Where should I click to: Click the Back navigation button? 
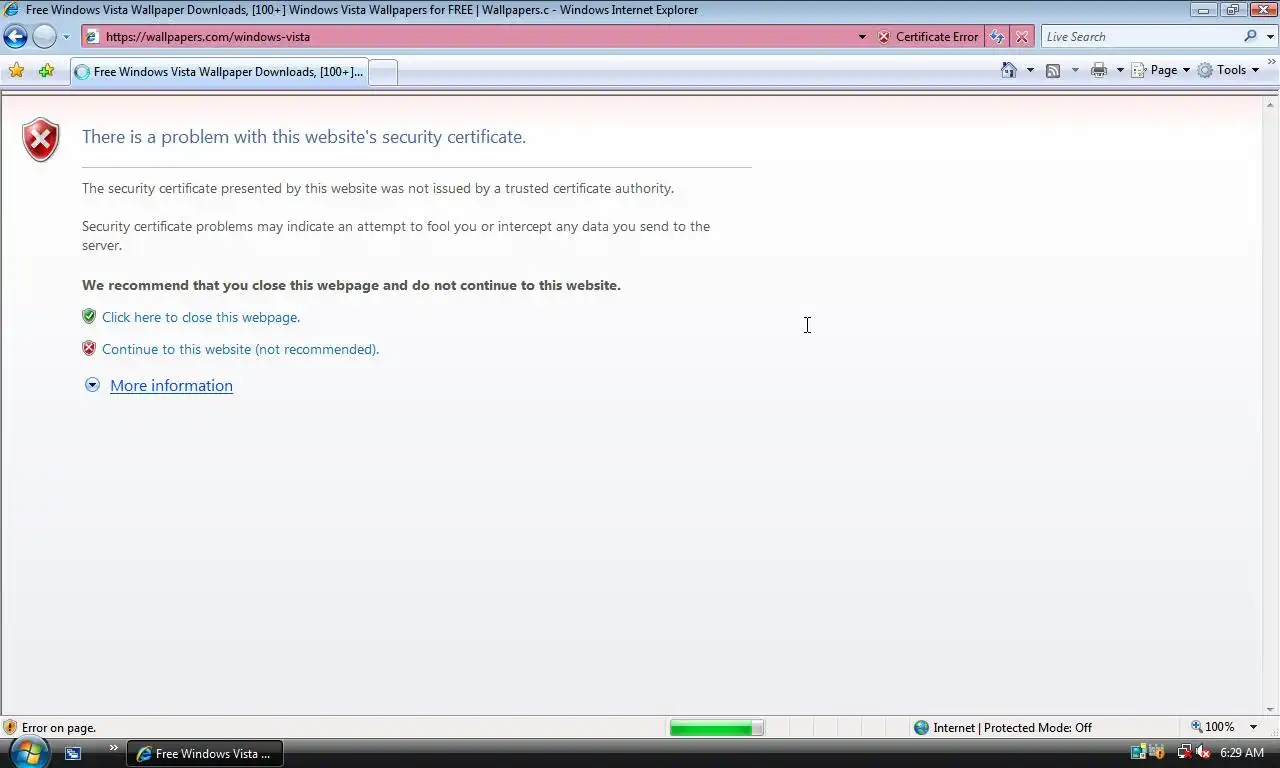coord(15,37)
